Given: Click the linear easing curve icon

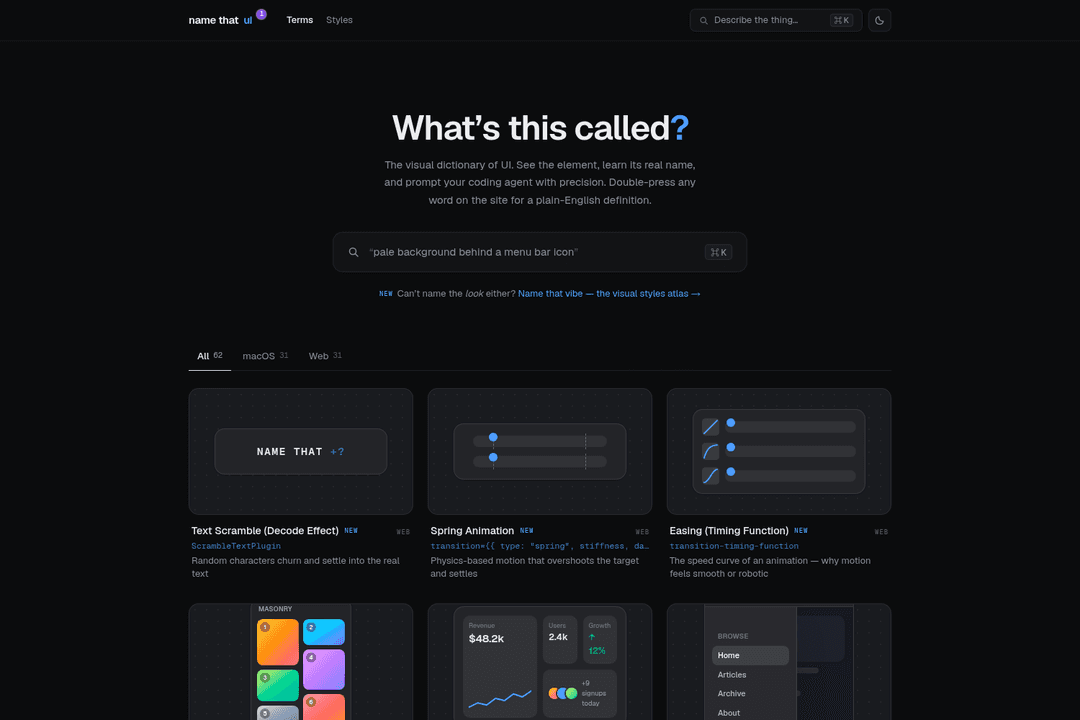Looking at the screenshot, I should 710,427.
